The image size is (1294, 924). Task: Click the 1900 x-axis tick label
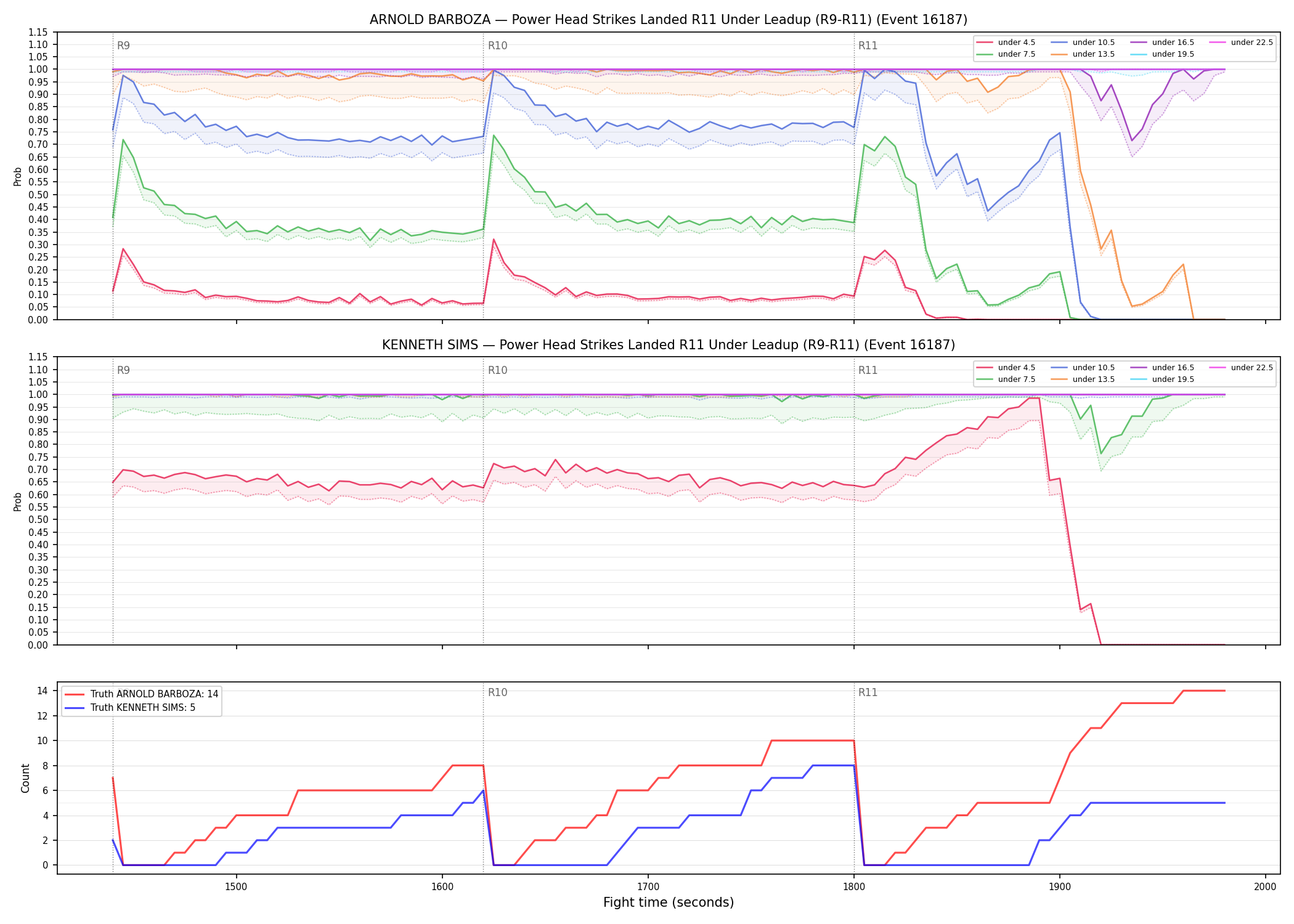[x=1059, y=886]
